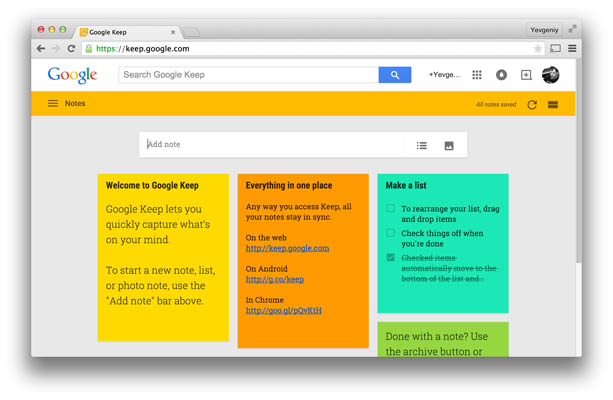Bookmark page with the star icon

[x=538, y=48]
